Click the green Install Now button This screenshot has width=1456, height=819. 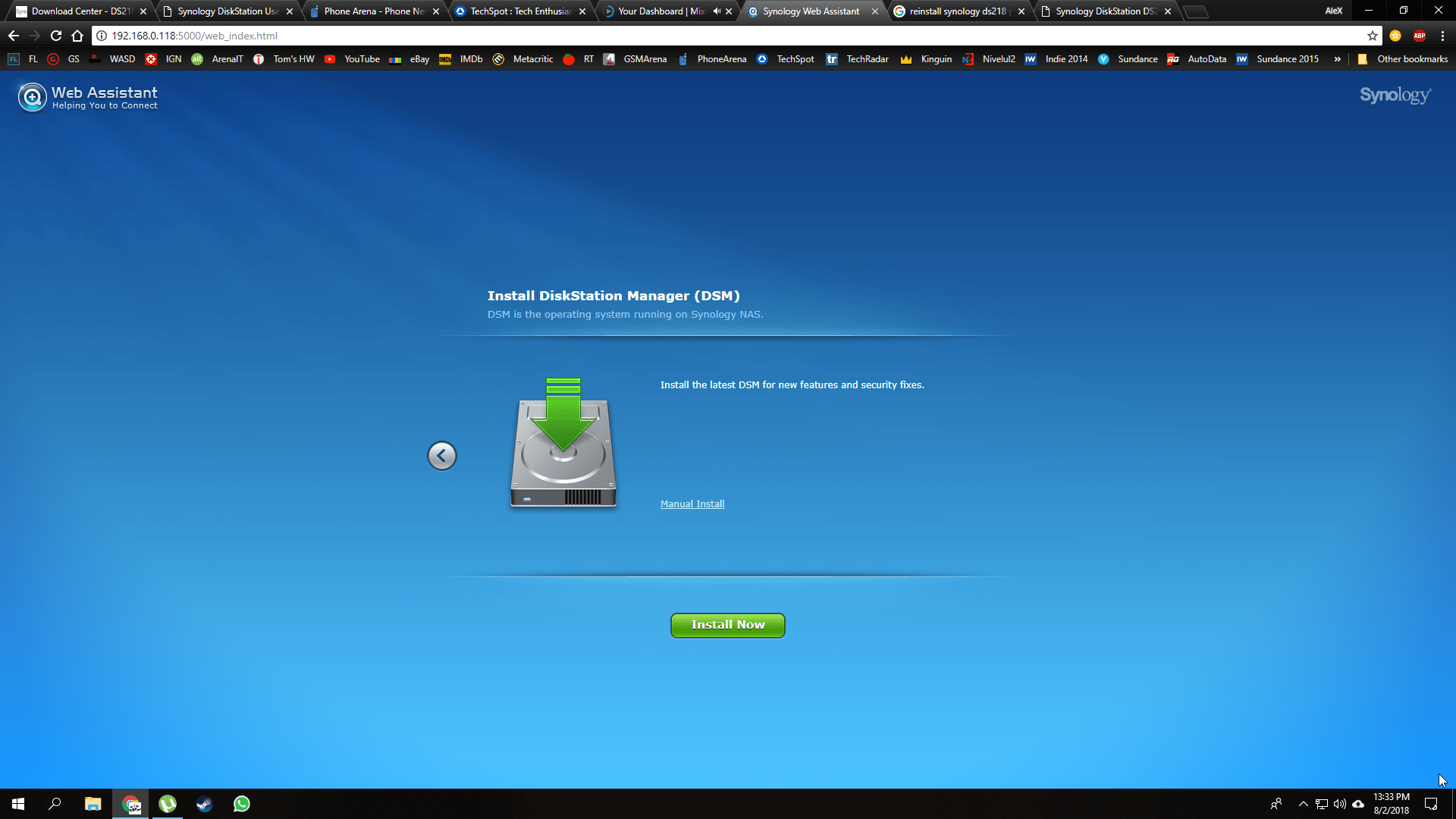point(727,625)
